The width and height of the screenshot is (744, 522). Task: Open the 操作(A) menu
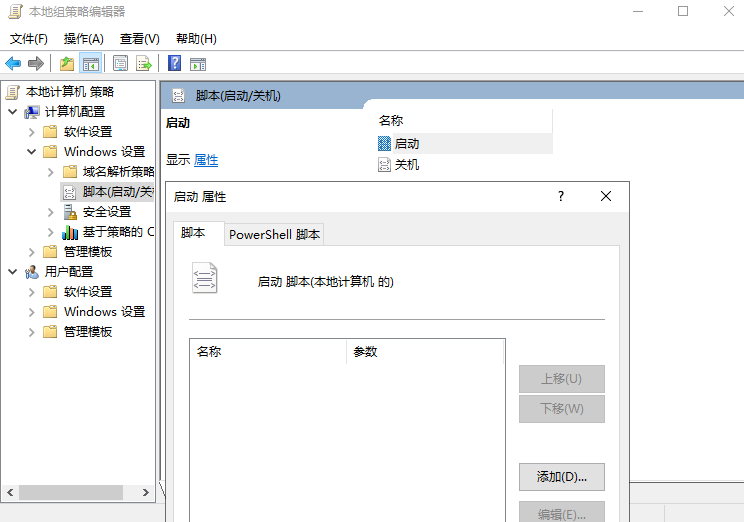(x=84, y=39)
